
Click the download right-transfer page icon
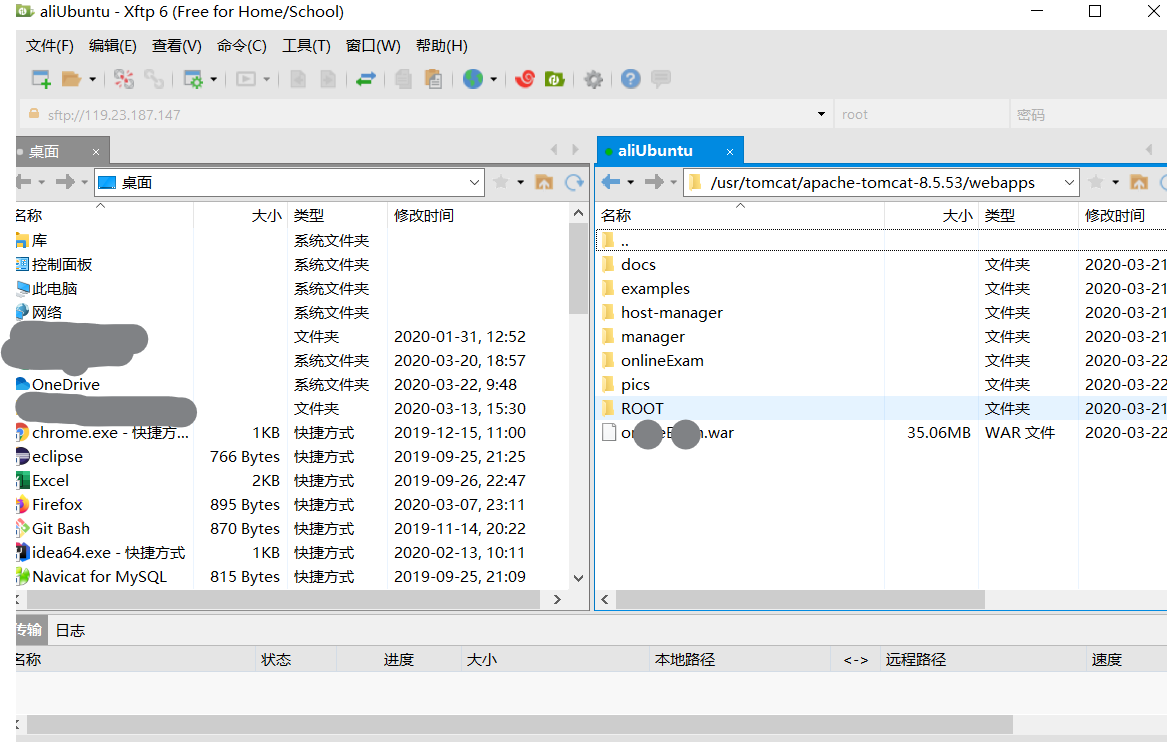pyautogui.click(x=327, y=79)
